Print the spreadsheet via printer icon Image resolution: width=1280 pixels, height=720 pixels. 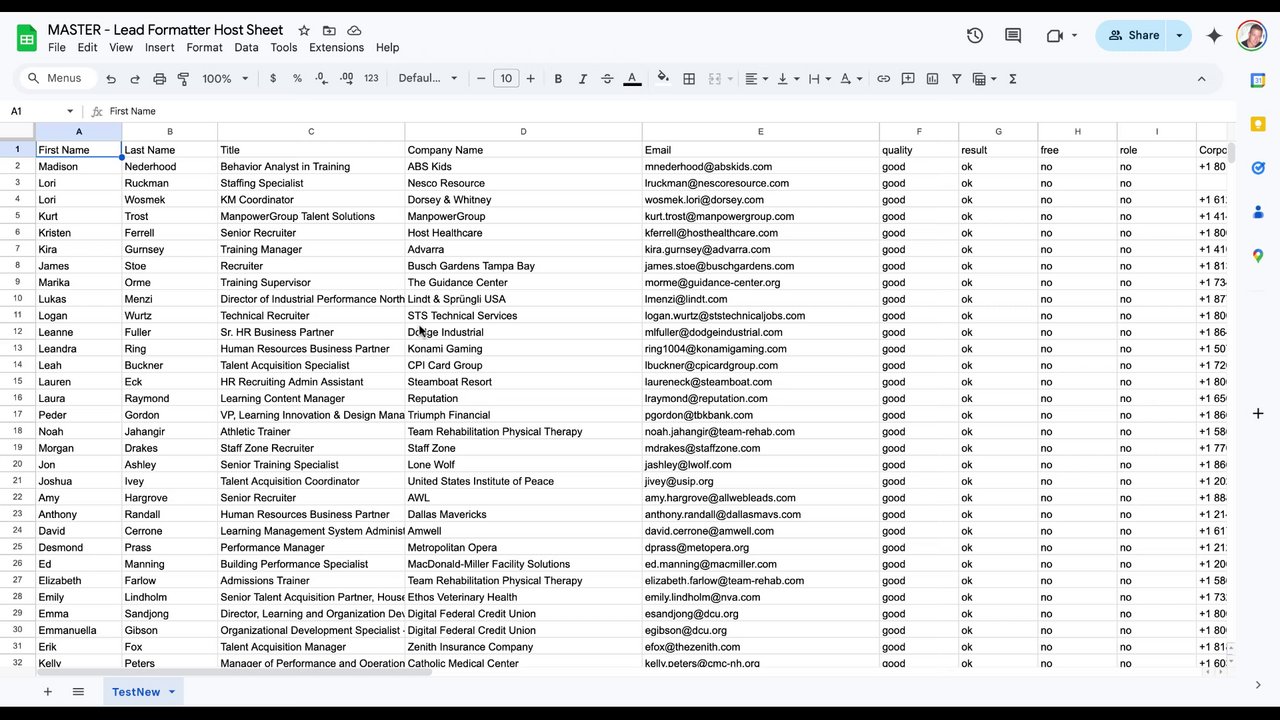click(x=160, y=79)
